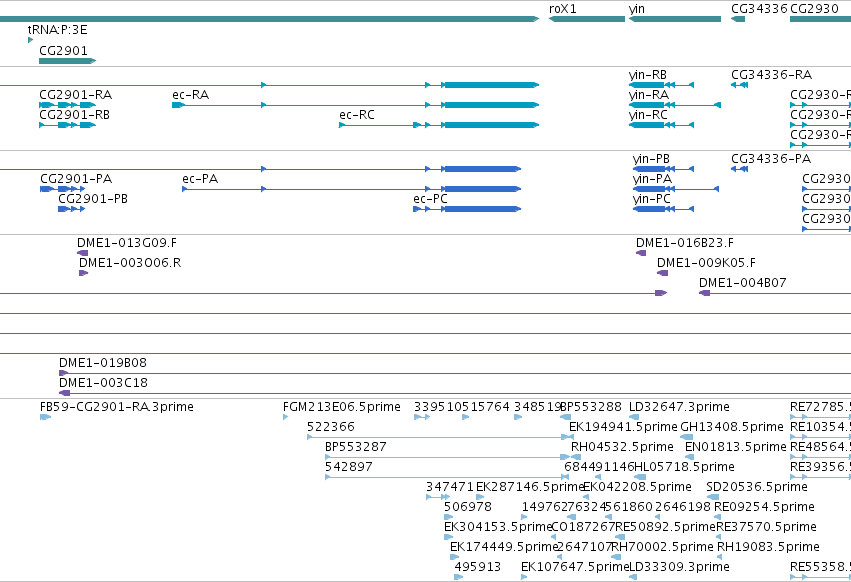Click EST EK304153.5prime
Image resolution: width=851 pixels, height=582 pixels.
click(448, 537)
